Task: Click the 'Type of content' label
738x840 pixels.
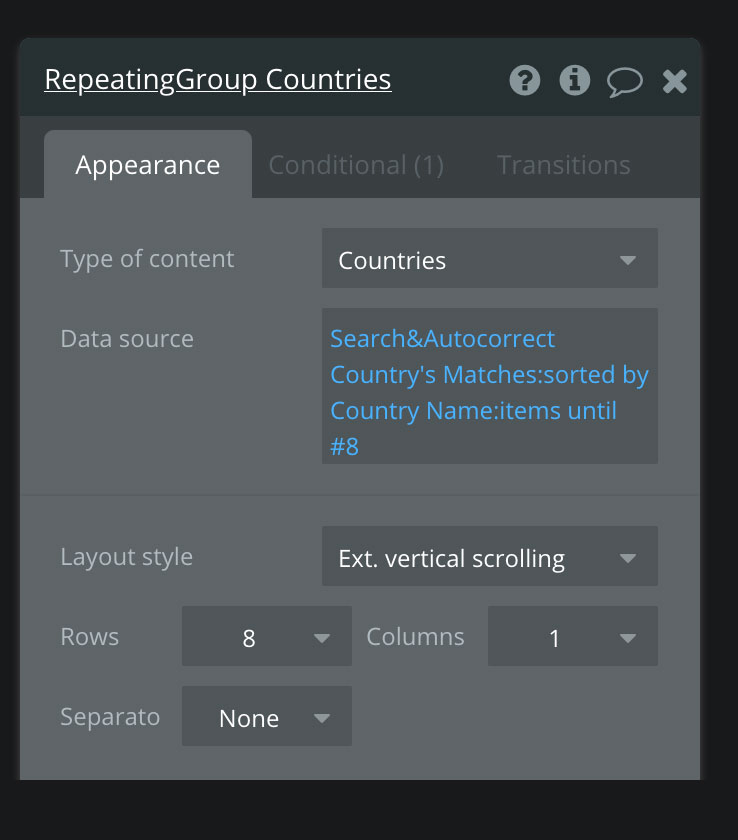Action: tap(147, 259)
